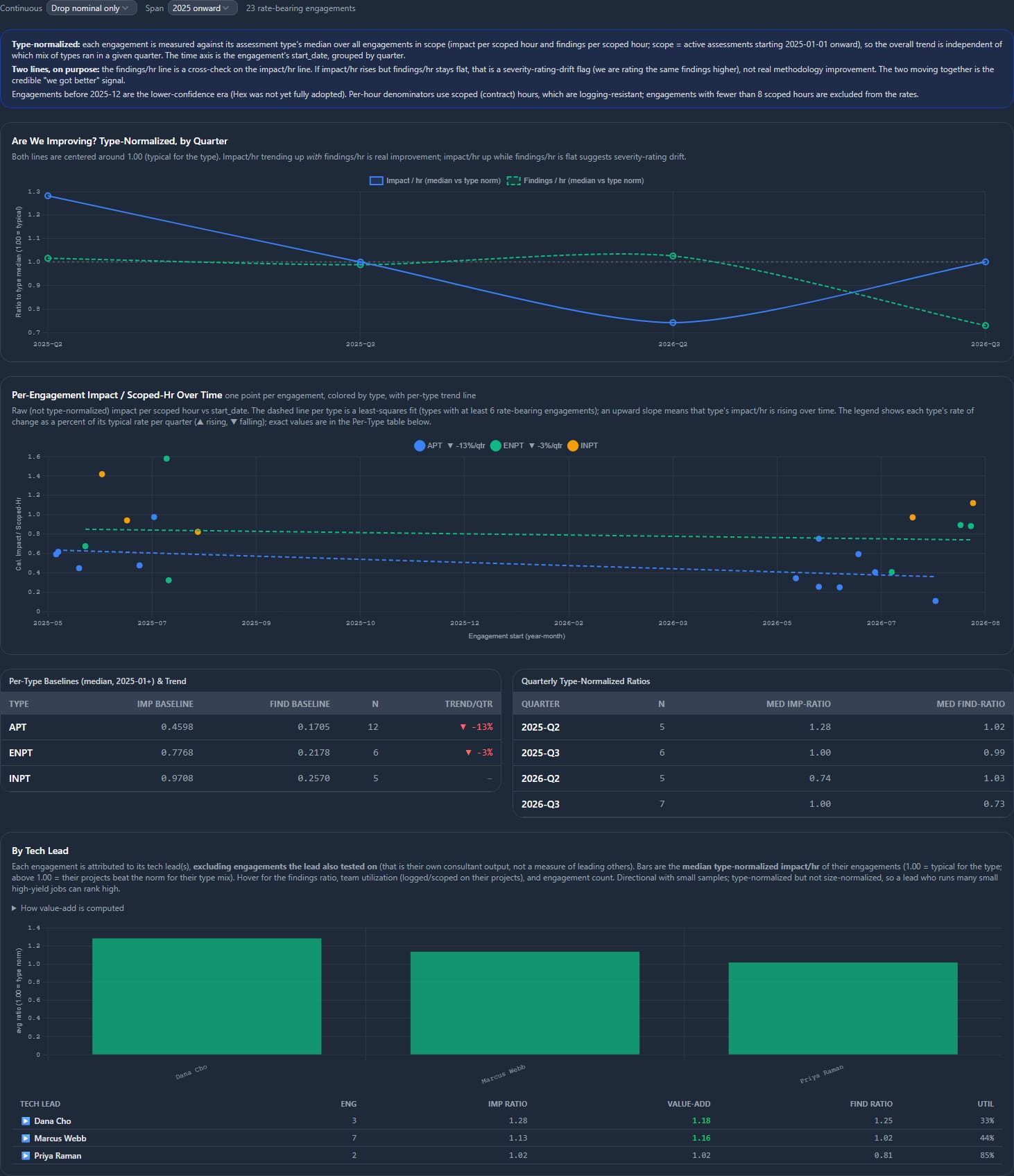Click the FIND BASELINE column header
1014x1176 pixels.
(x=300, y=704)
